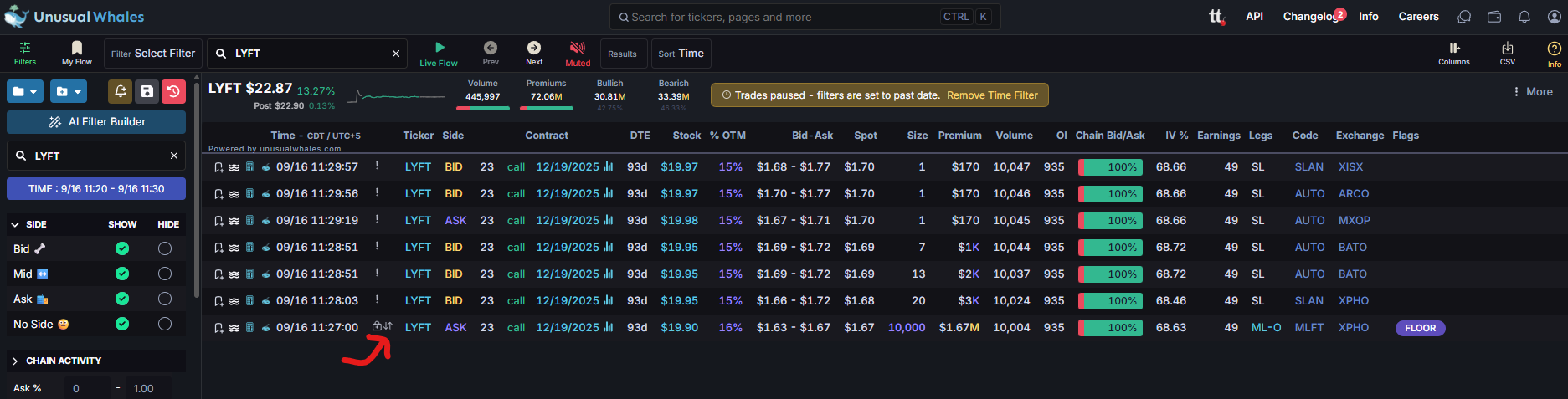Open the API menu item
The image size is (1568, 399).
tap(1254, 17)
